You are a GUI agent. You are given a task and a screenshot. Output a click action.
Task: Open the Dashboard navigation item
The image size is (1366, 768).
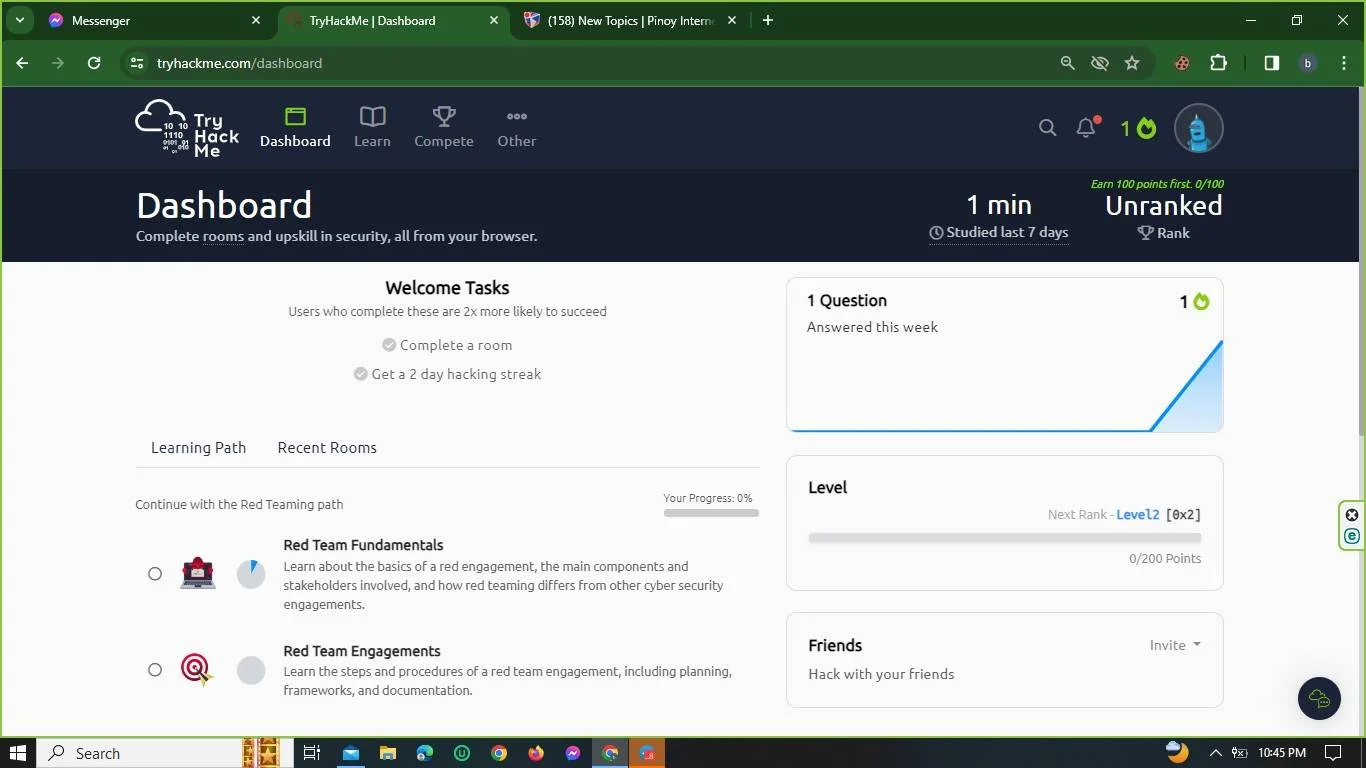click(x=295, y=128)
